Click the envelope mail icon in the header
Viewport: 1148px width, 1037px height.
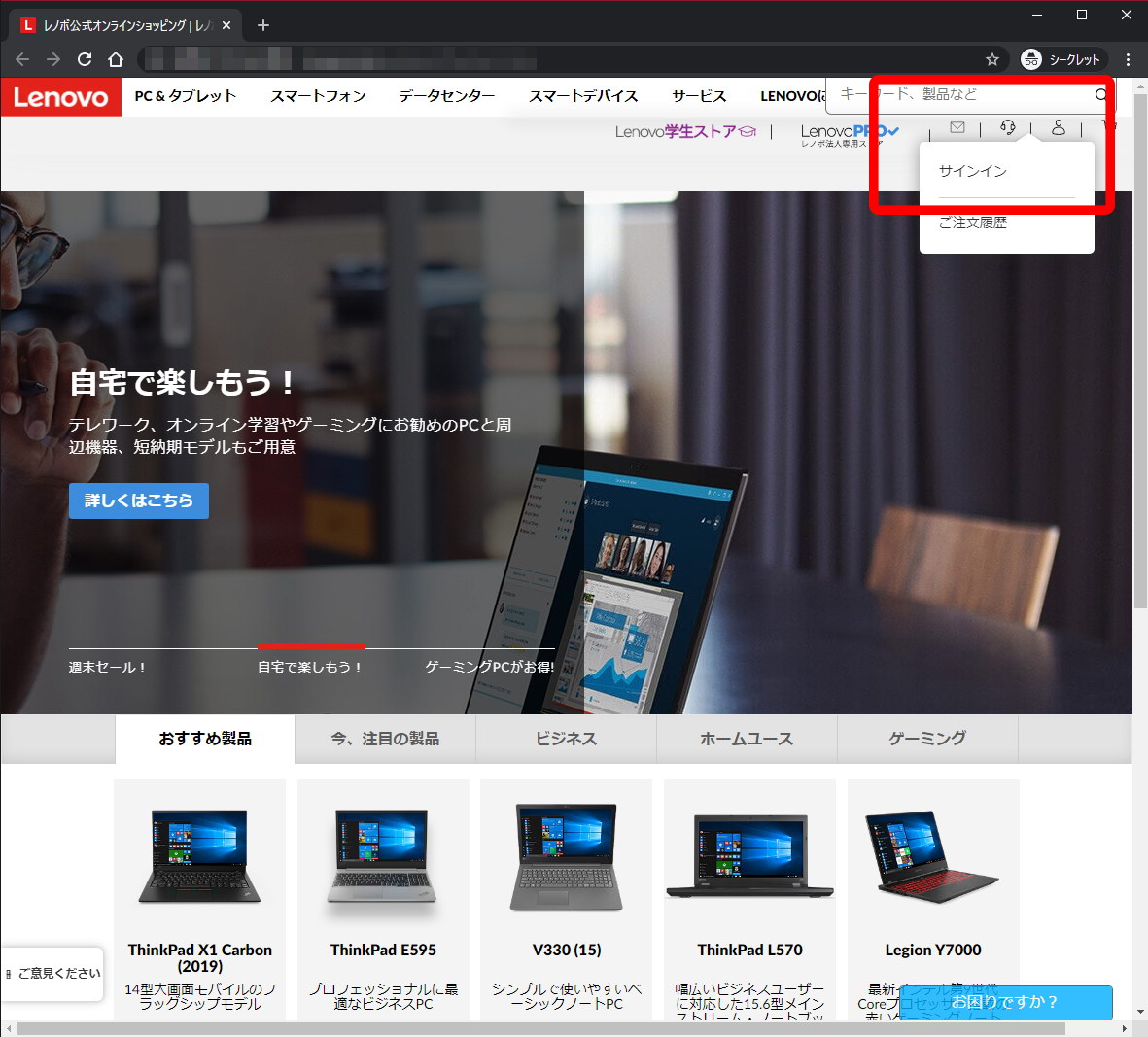click(x=957, y=127)
